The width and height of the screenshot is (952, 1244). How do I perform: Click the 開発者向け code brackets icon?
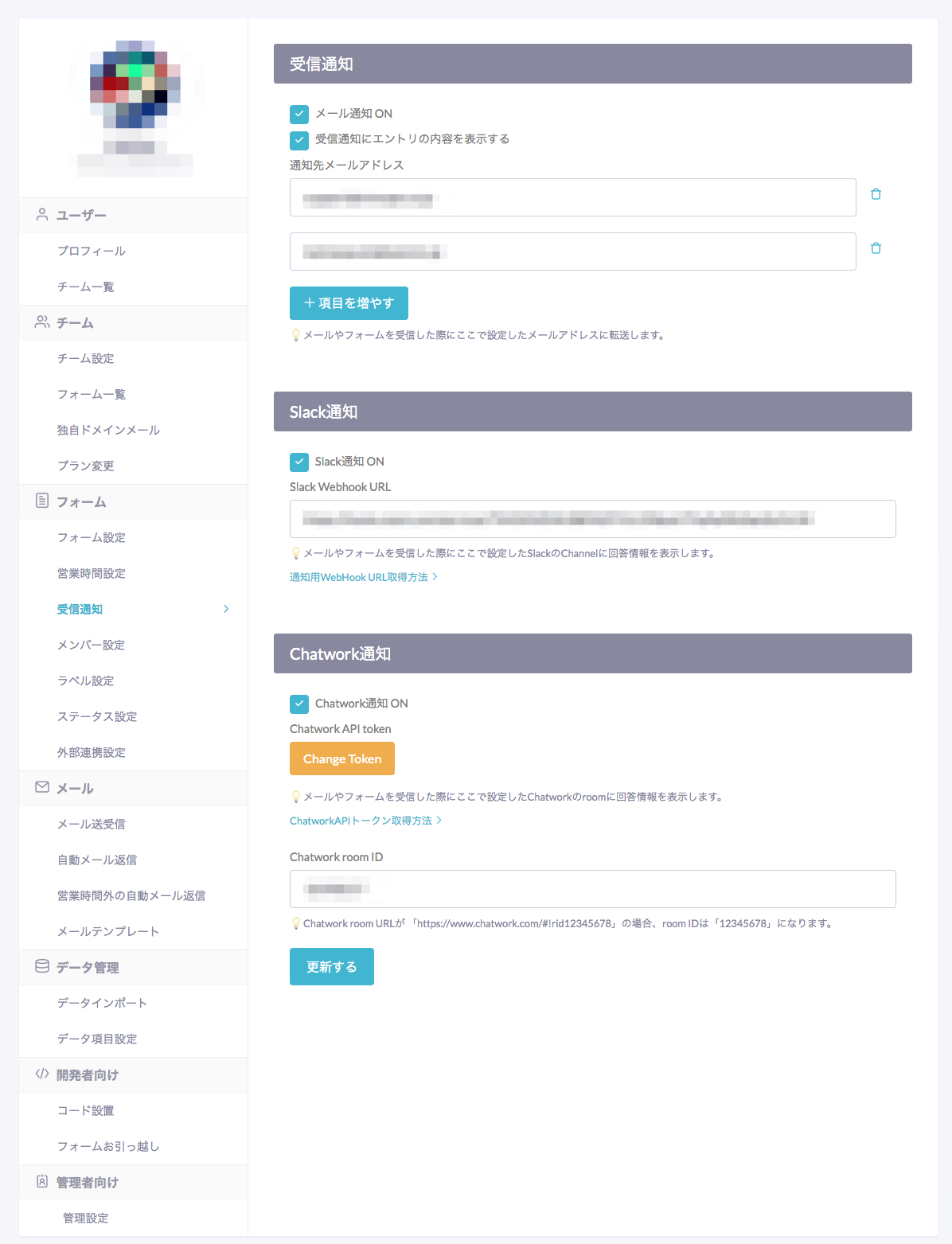pos(42,1074)
